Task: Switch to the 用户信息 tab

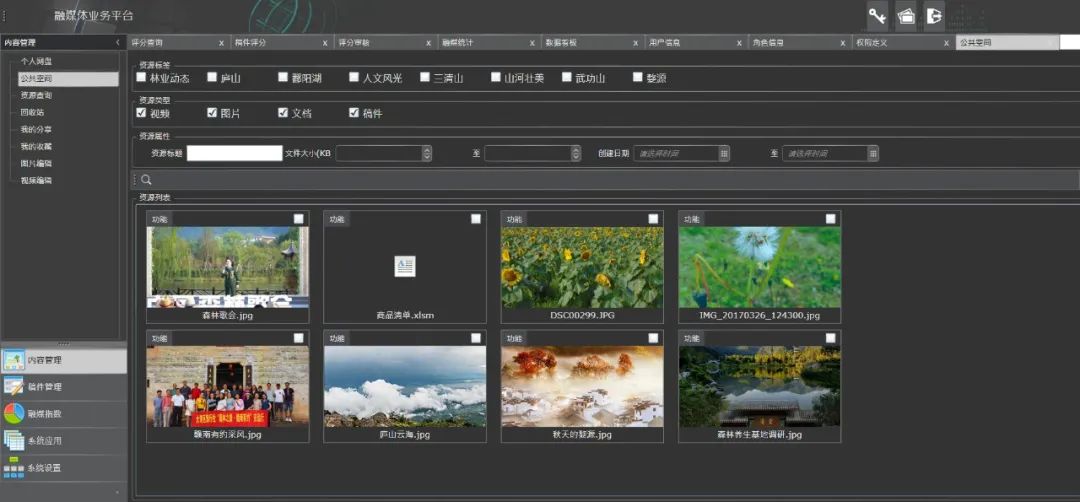Action: 665,43
